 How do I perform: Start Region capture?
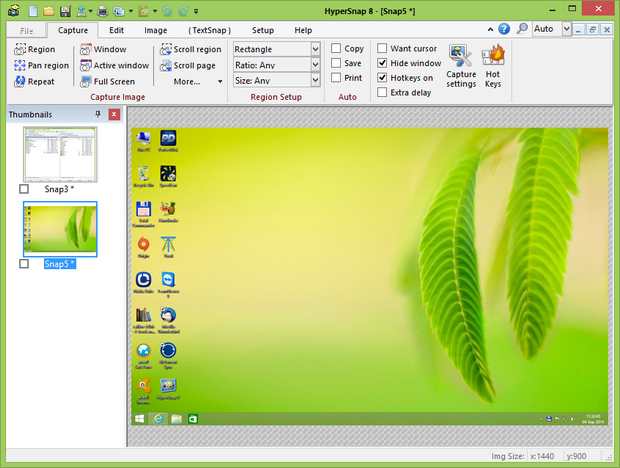35,49
